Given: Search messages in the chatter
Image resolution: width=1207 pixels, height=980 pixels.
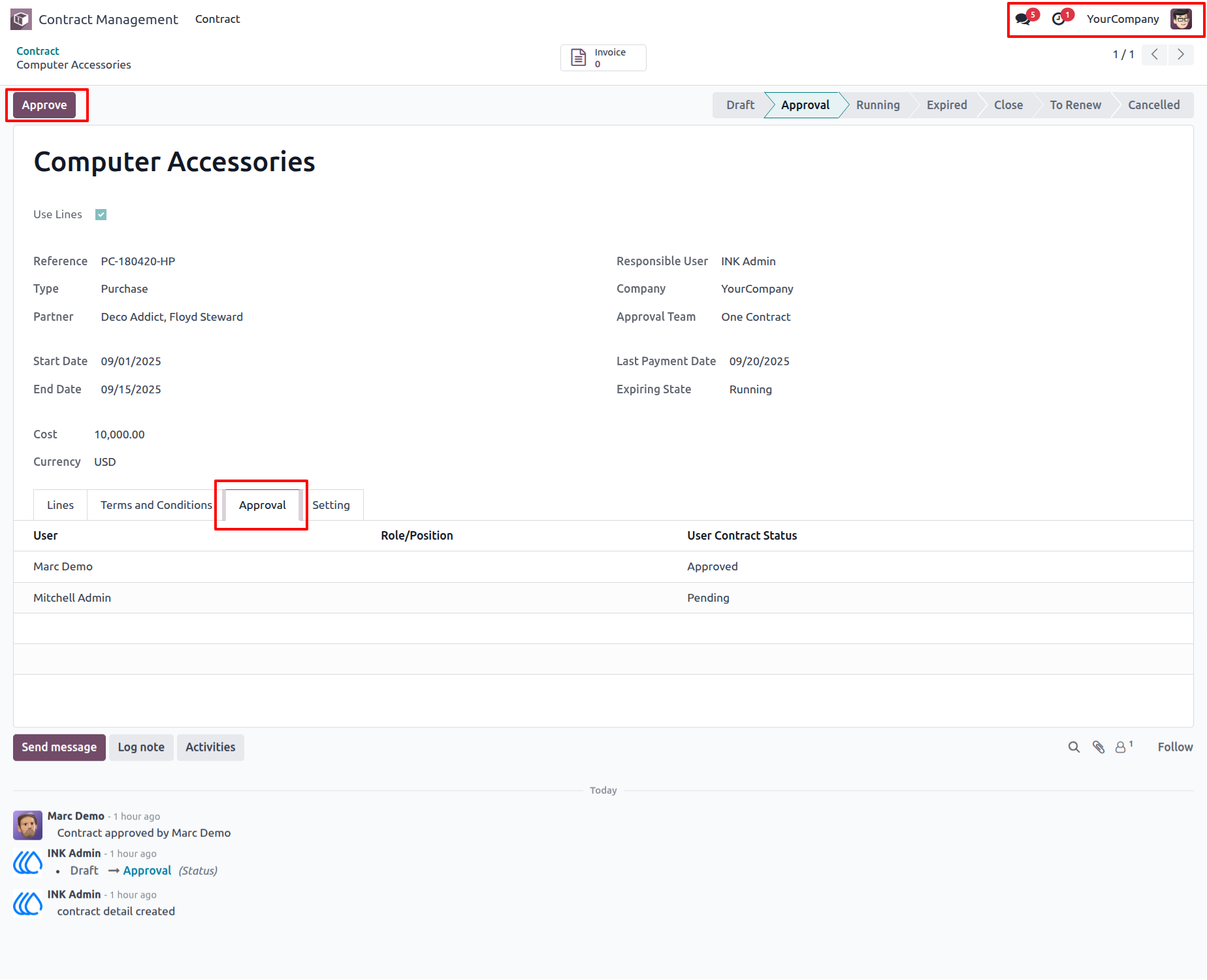Looking at the screenshot, I should (x=1074, y=747).
